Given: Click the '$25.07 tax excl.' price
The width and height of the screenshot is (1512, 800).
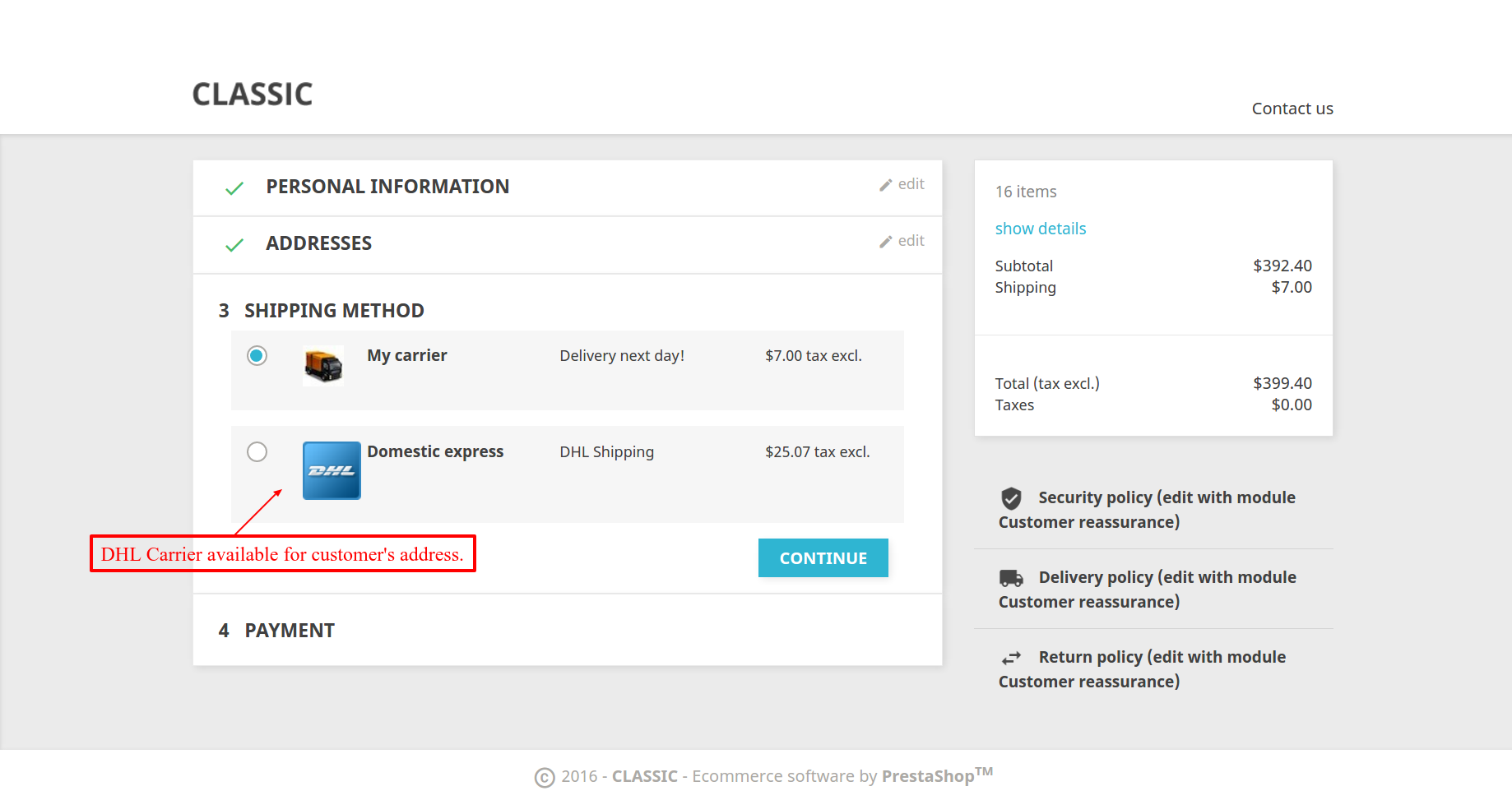Looking at the screenshot, I should pos(818,451).
